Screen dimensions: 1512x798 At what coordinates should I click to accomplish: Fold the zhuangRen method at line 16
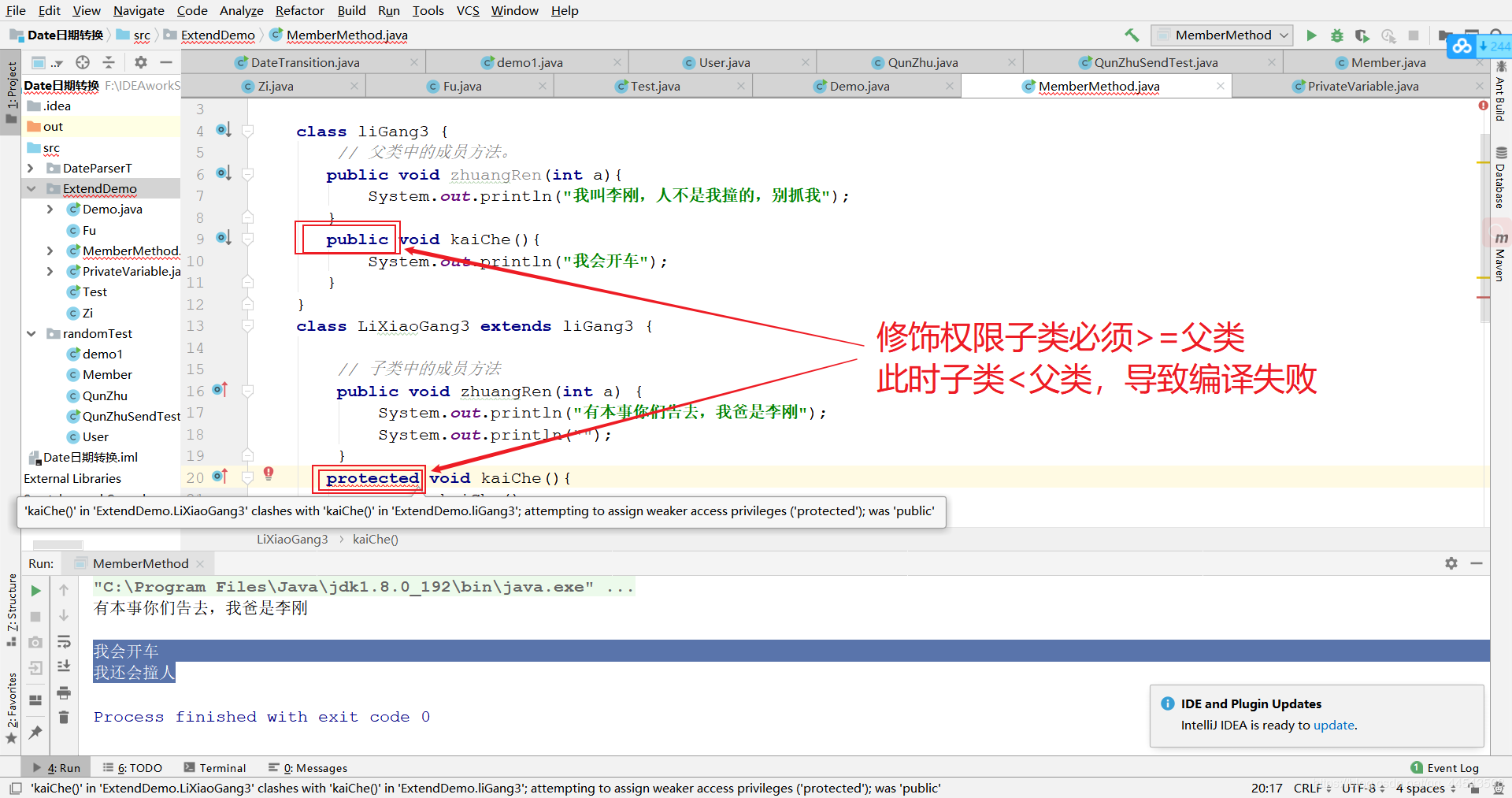[x=247, y=391]
